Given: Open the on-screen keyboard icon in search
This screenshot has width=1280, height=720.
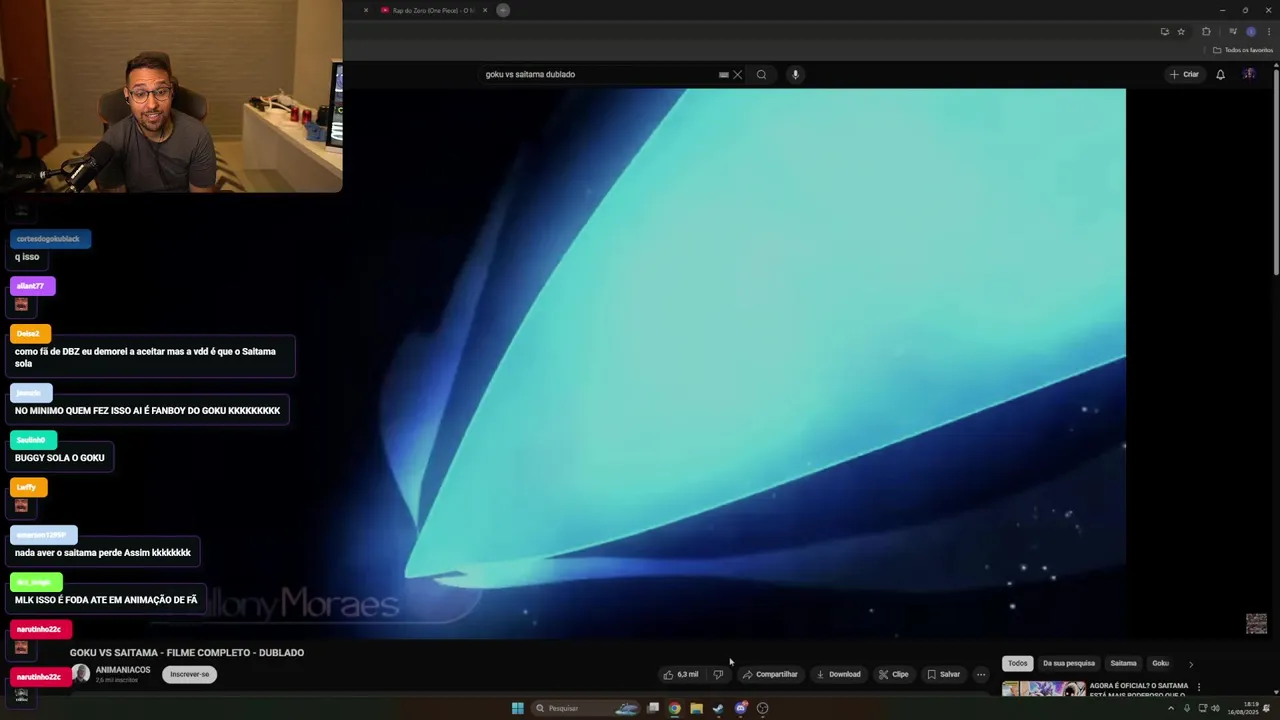Looking at the screenshot, I should [x=723, y=74].
